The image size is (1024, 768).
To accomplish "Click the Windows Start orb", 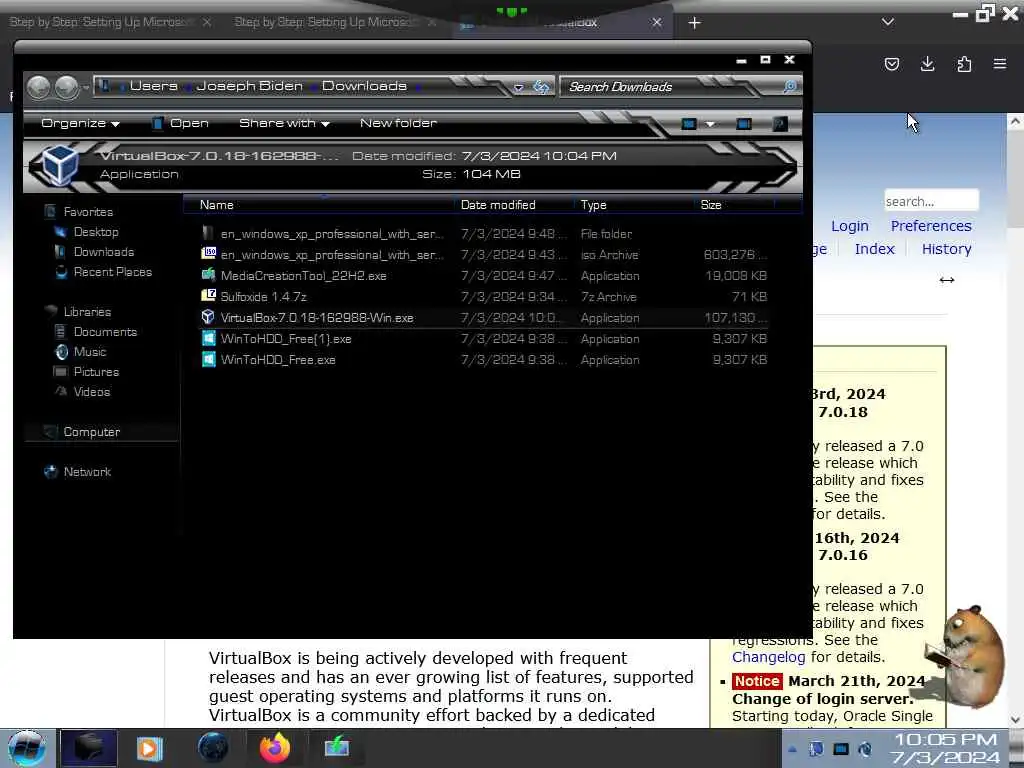I will pos(26,748).
